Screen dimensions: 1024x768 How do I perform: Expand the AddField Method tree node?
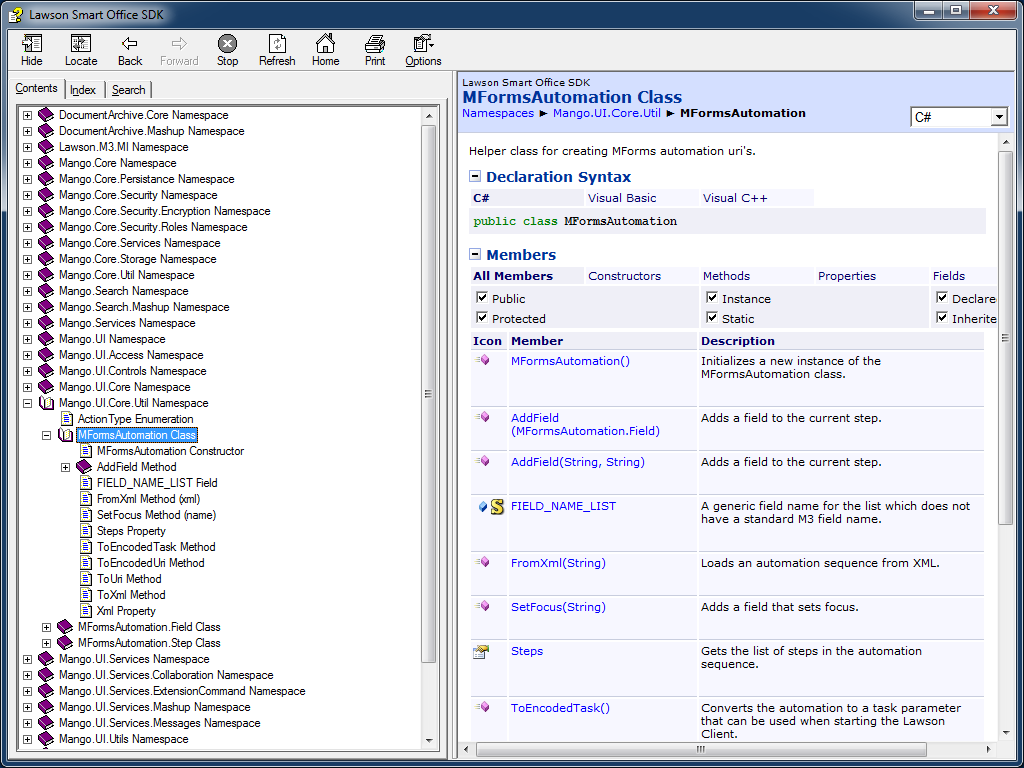66,467
